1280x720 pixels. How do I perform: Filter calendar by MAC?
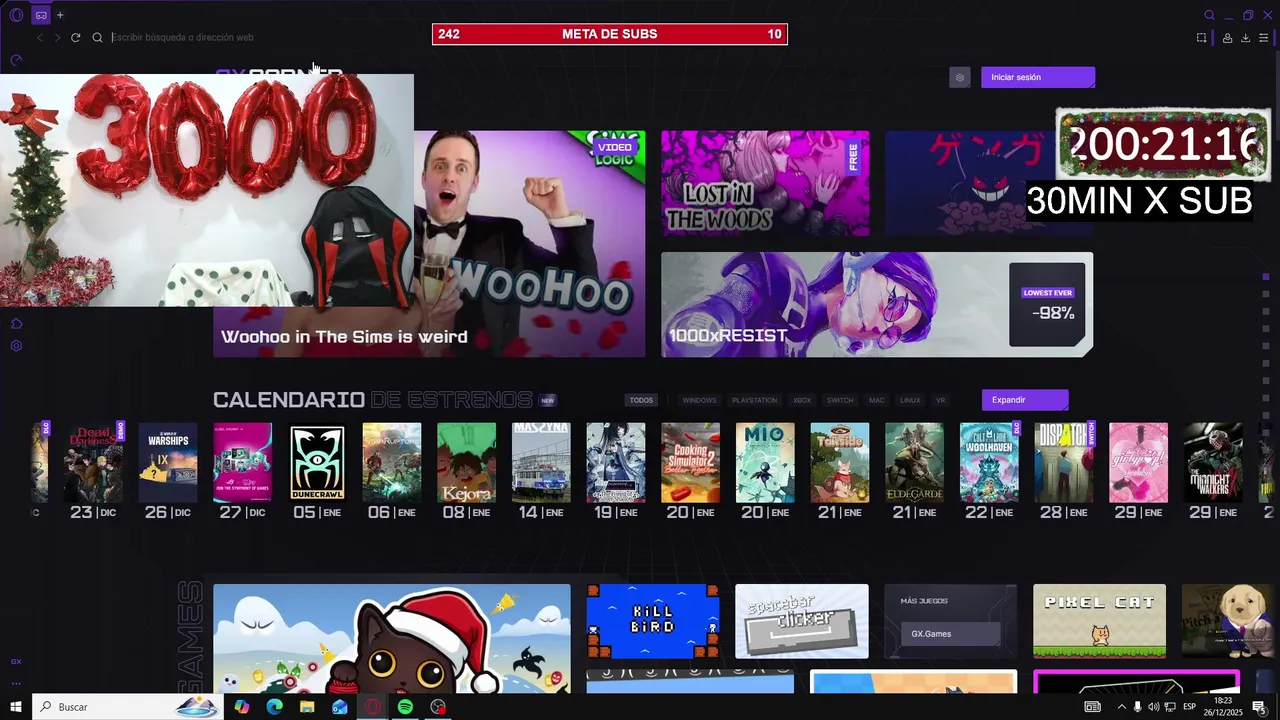tap(876, 400)
